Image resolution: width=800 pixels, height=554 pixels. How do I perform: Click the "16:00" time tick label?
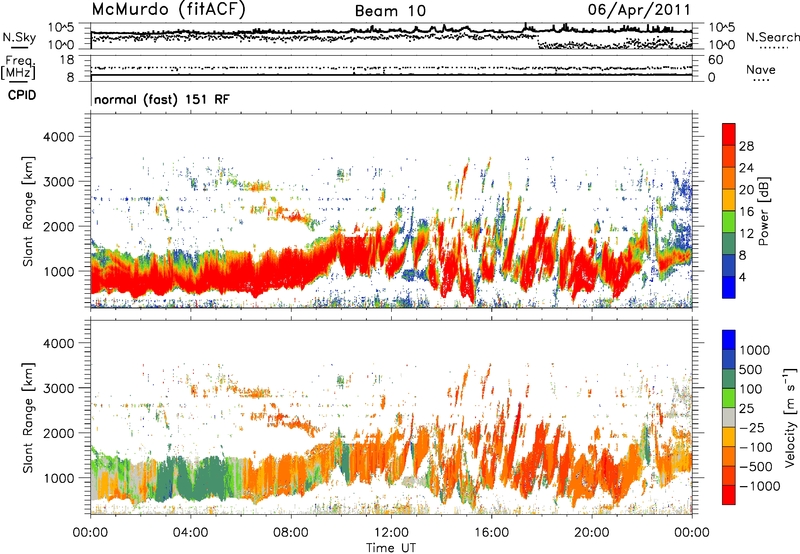pyautogui.click(x=491, y=533)
